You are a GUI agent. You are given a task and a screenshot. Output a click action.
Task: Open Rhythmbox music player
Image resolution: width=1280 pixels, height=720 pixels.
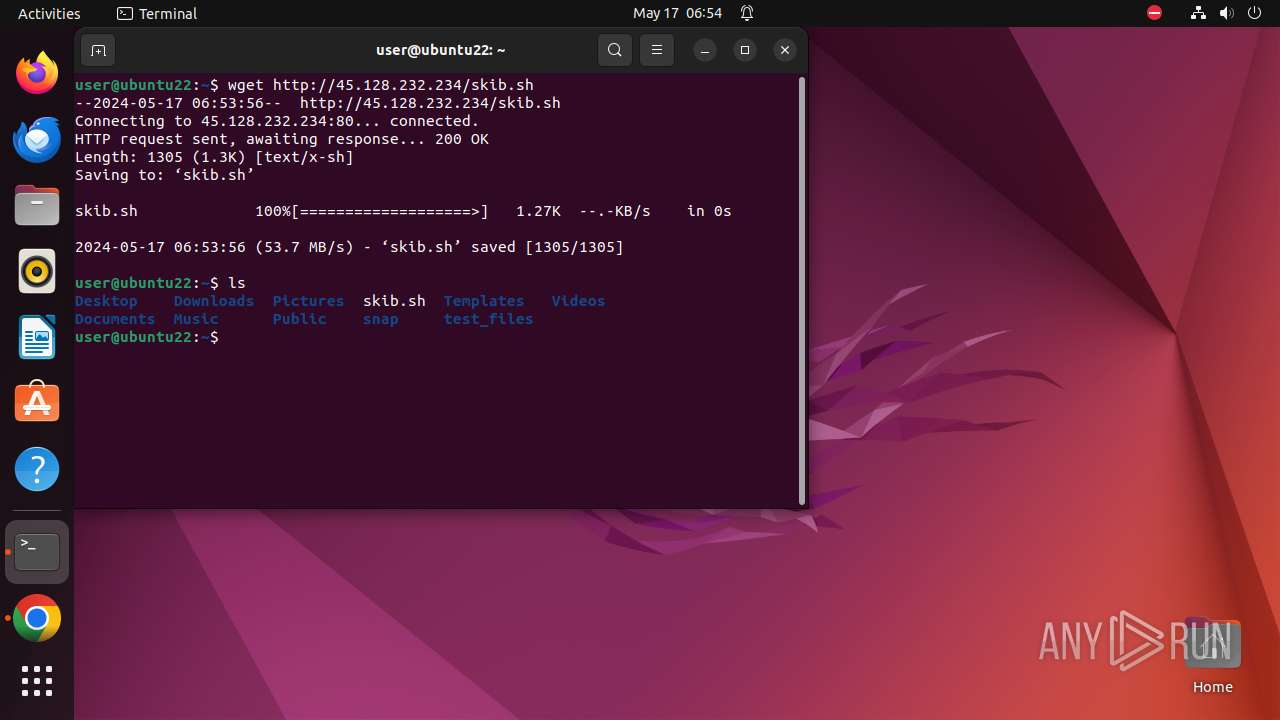click(37, 271)
